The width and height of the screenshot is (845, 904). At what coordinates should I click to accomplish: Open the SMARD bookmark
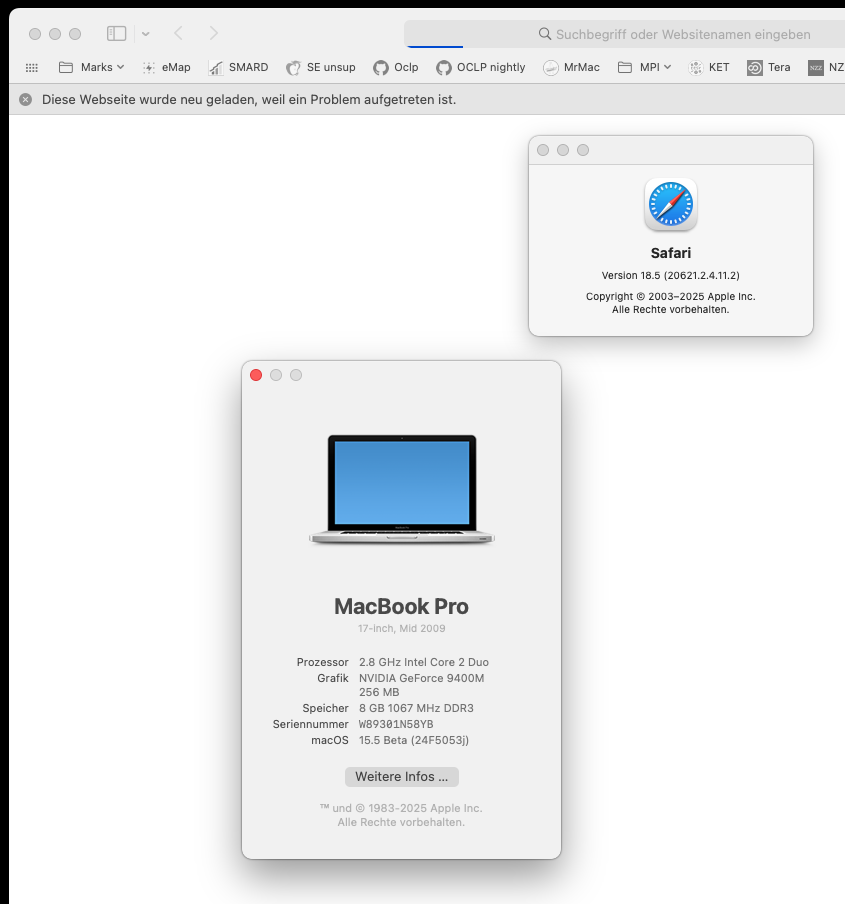tap(239, 67)
